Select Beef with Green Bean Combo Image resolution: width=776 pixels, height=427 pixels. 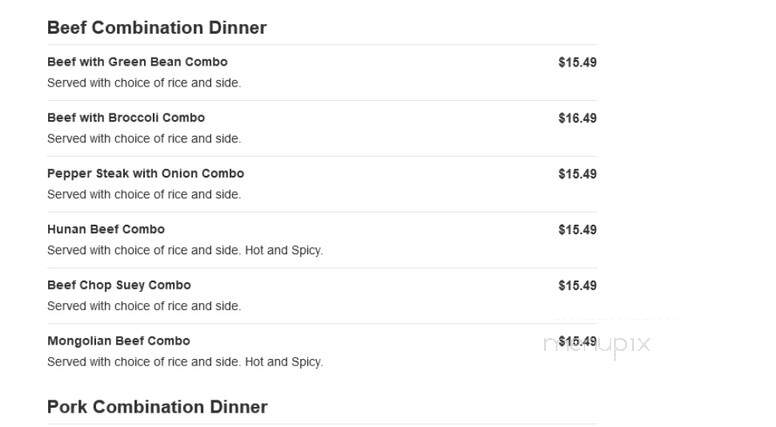[x=138, y=62]
